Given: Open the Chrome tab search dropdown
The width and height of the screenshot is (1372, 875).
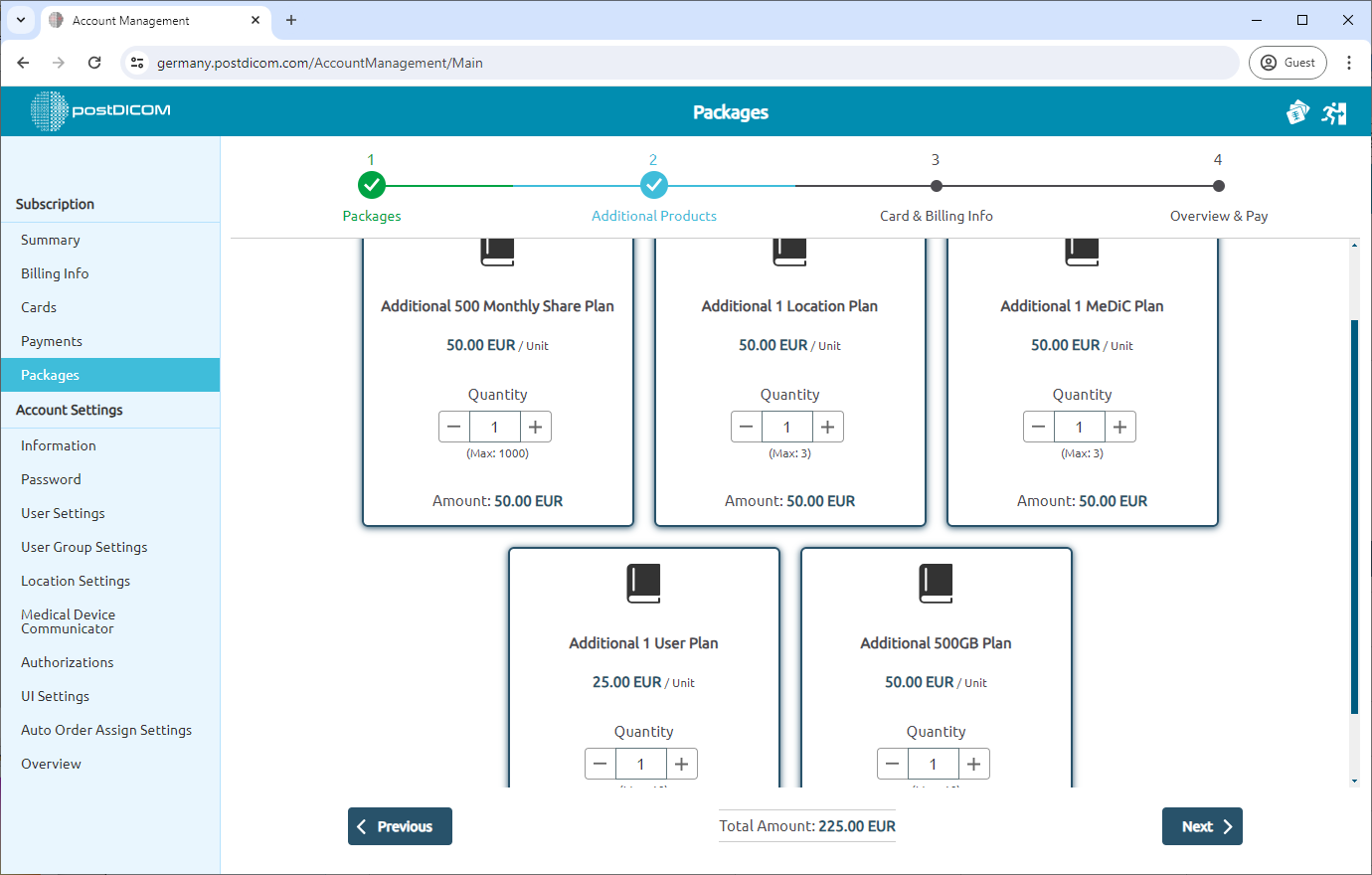Looking at the screenshot, I should tap(21, 20).
